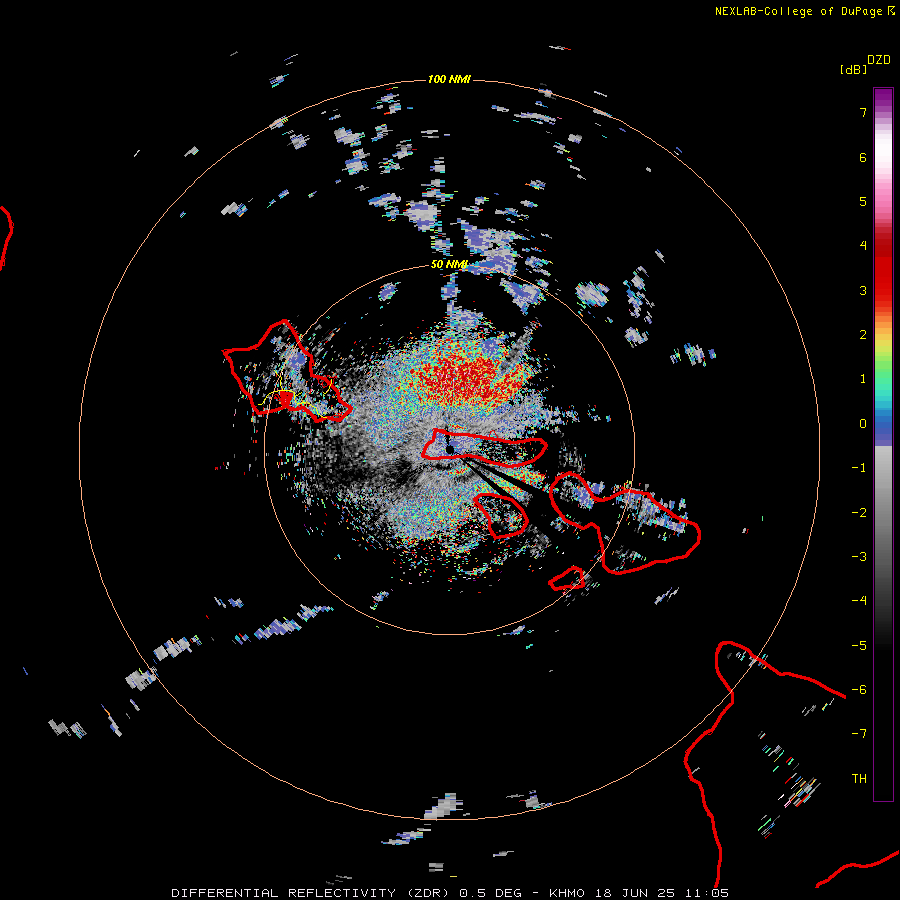The height and width of the screenshot is (900, 900).
Task: Click the -2 value on the color scale
Action: click(859, 513)
